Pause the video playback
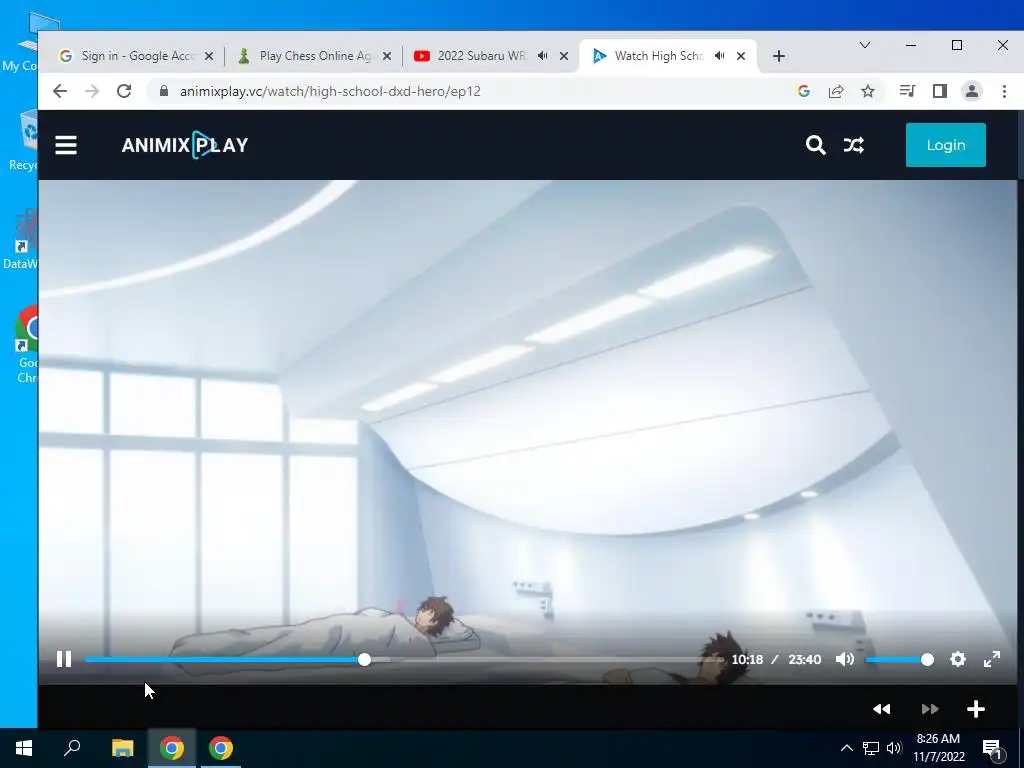 64,660
